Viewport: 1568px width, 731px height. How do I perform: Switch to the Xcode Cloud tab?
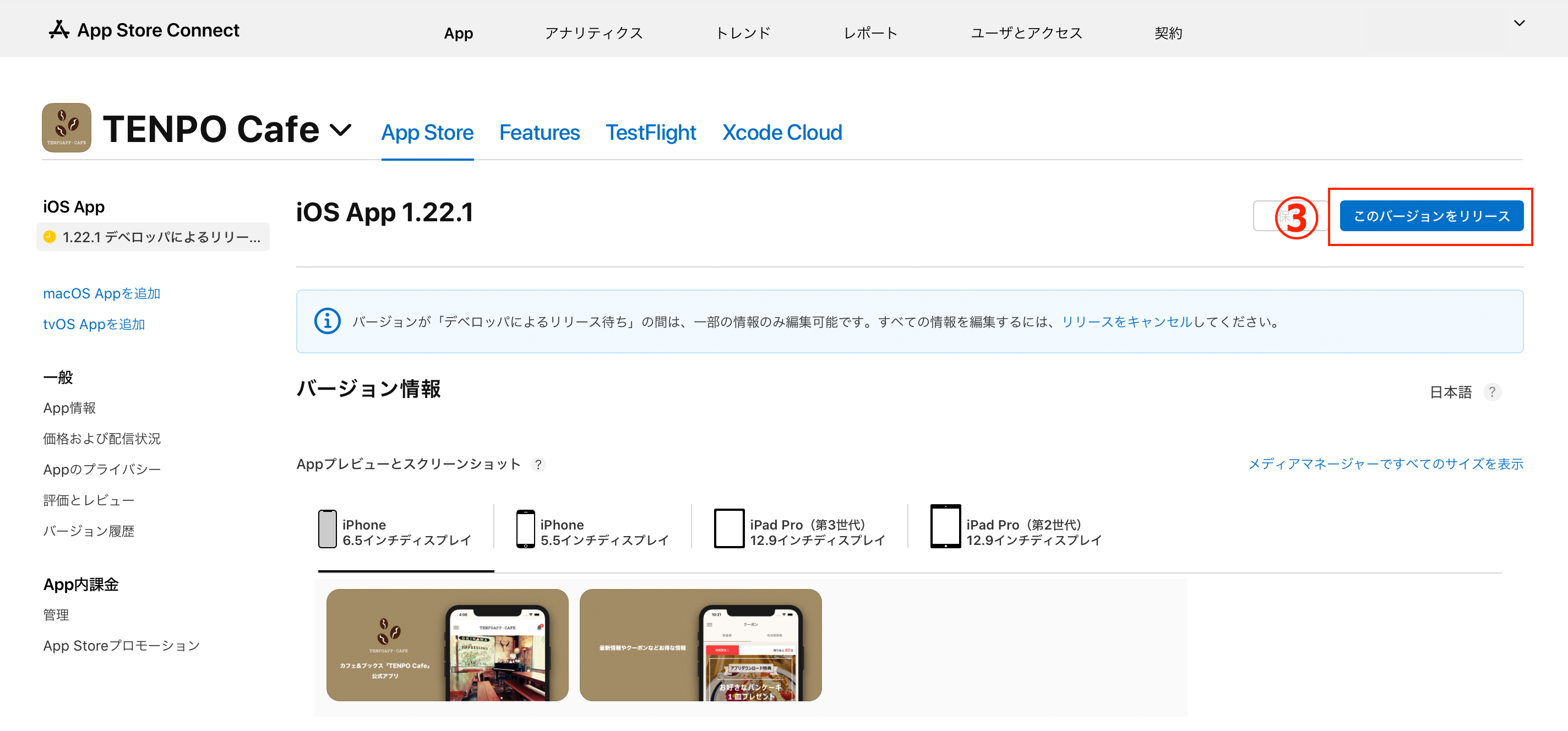[782, 132]
